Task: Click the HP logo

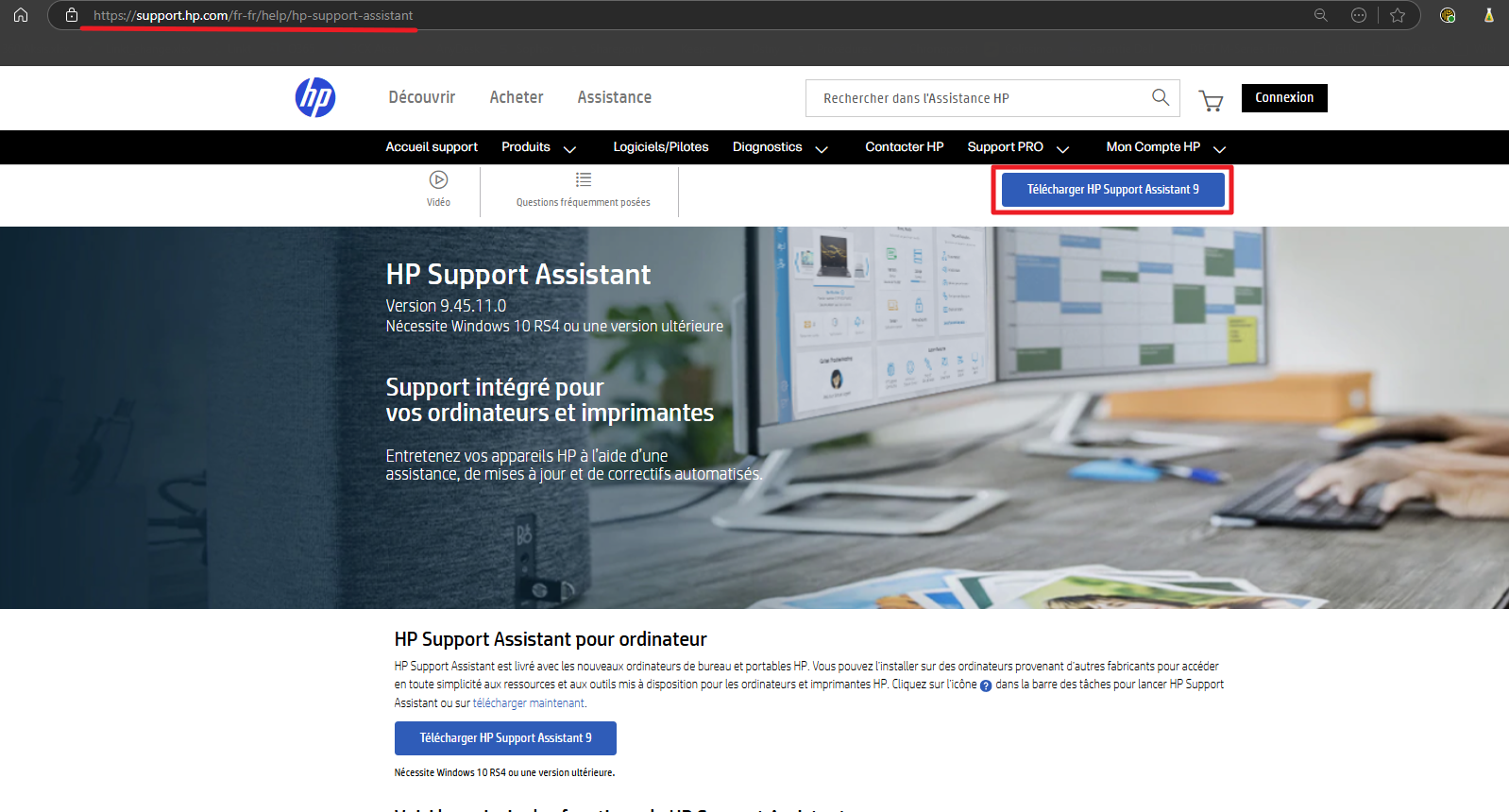Action: pos(315,97)
